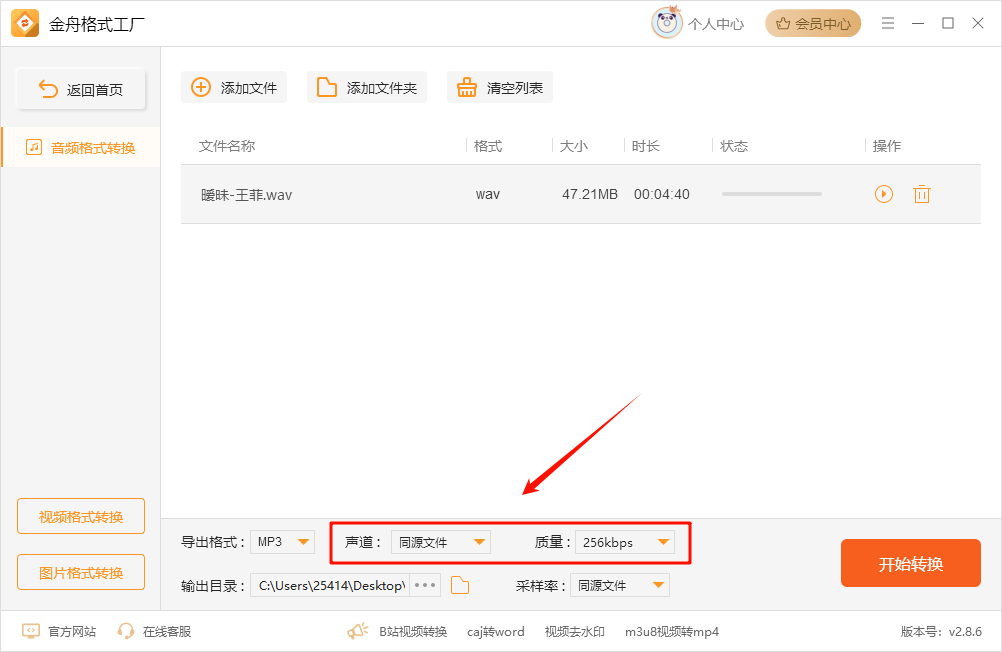Select 音频格式转换 sidebar tab
This screenshot has height=652, width=1002.
tap(81, 148)
